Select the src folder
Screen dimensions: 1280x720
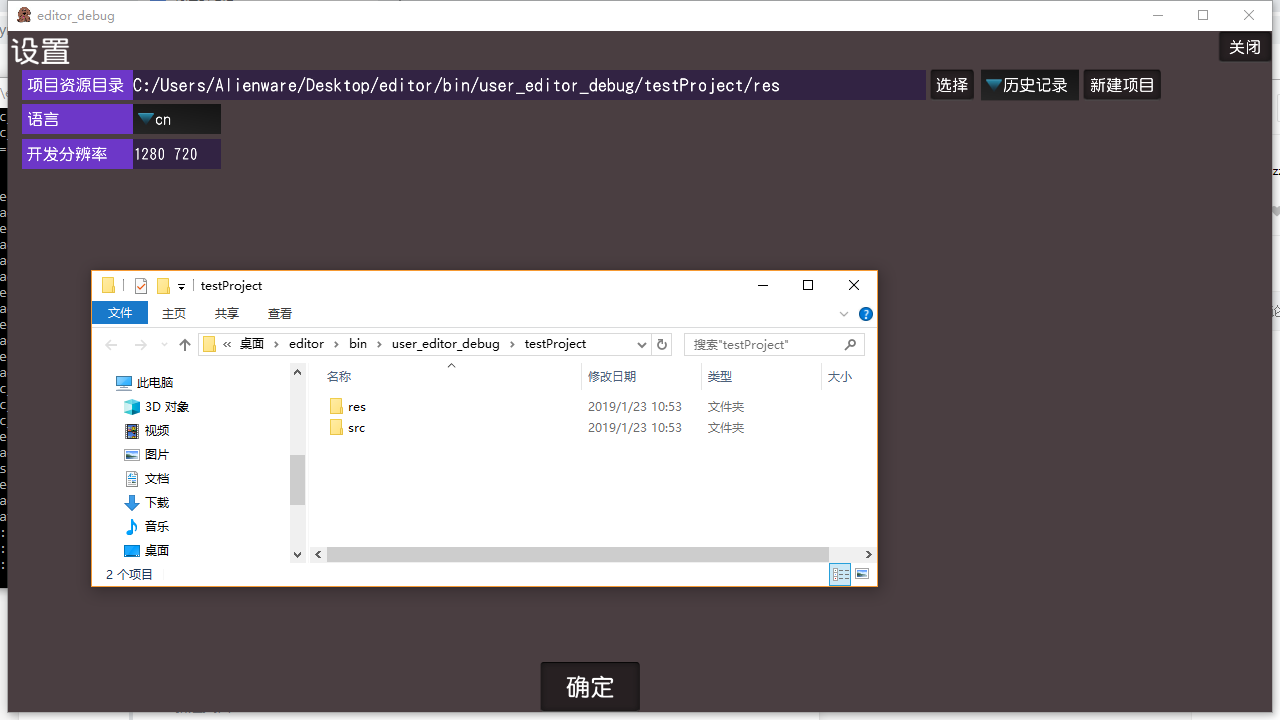(x=348, y=428)
